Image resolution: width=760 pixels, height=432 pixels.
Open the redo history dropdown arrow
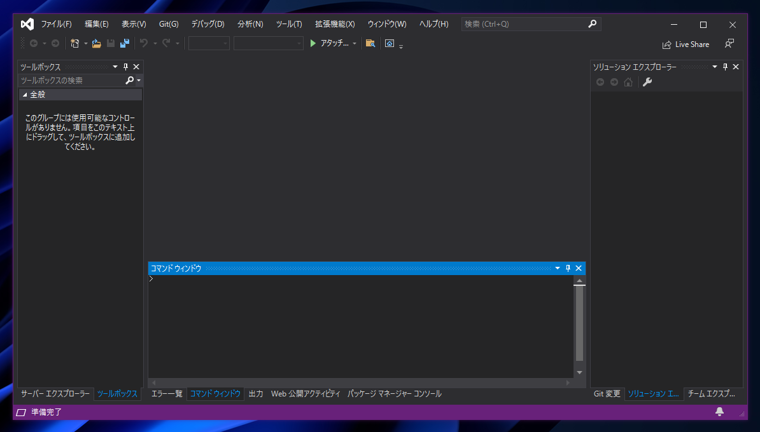click(177, 44)
